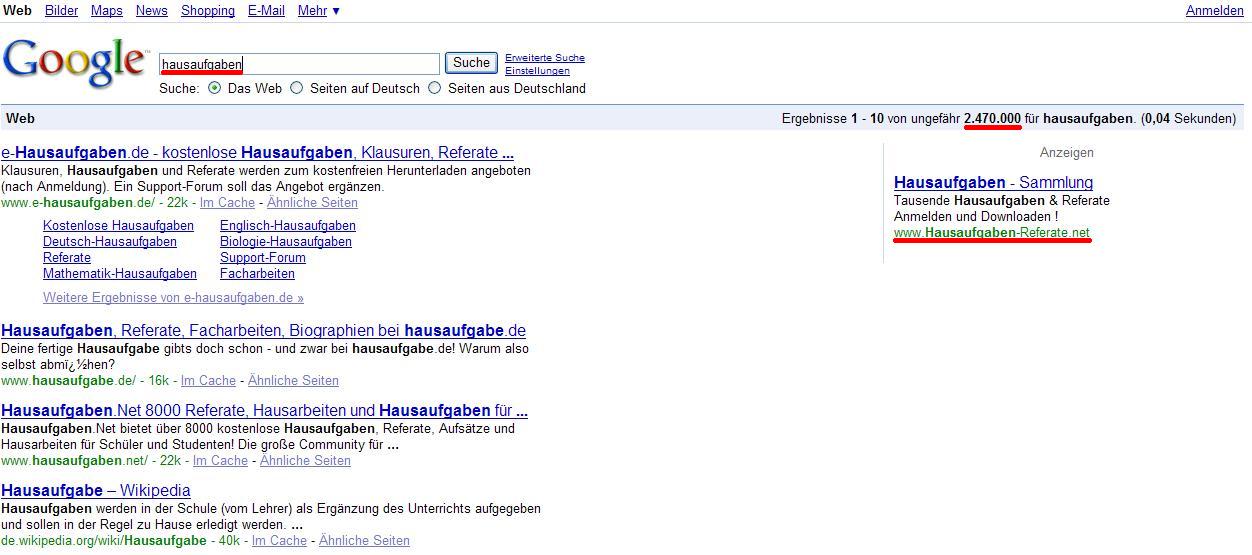This screenshot has width=1252, height=555.
Task: Click the 'Anmelden' sign-in link
Action: [x=1214, y=10]
